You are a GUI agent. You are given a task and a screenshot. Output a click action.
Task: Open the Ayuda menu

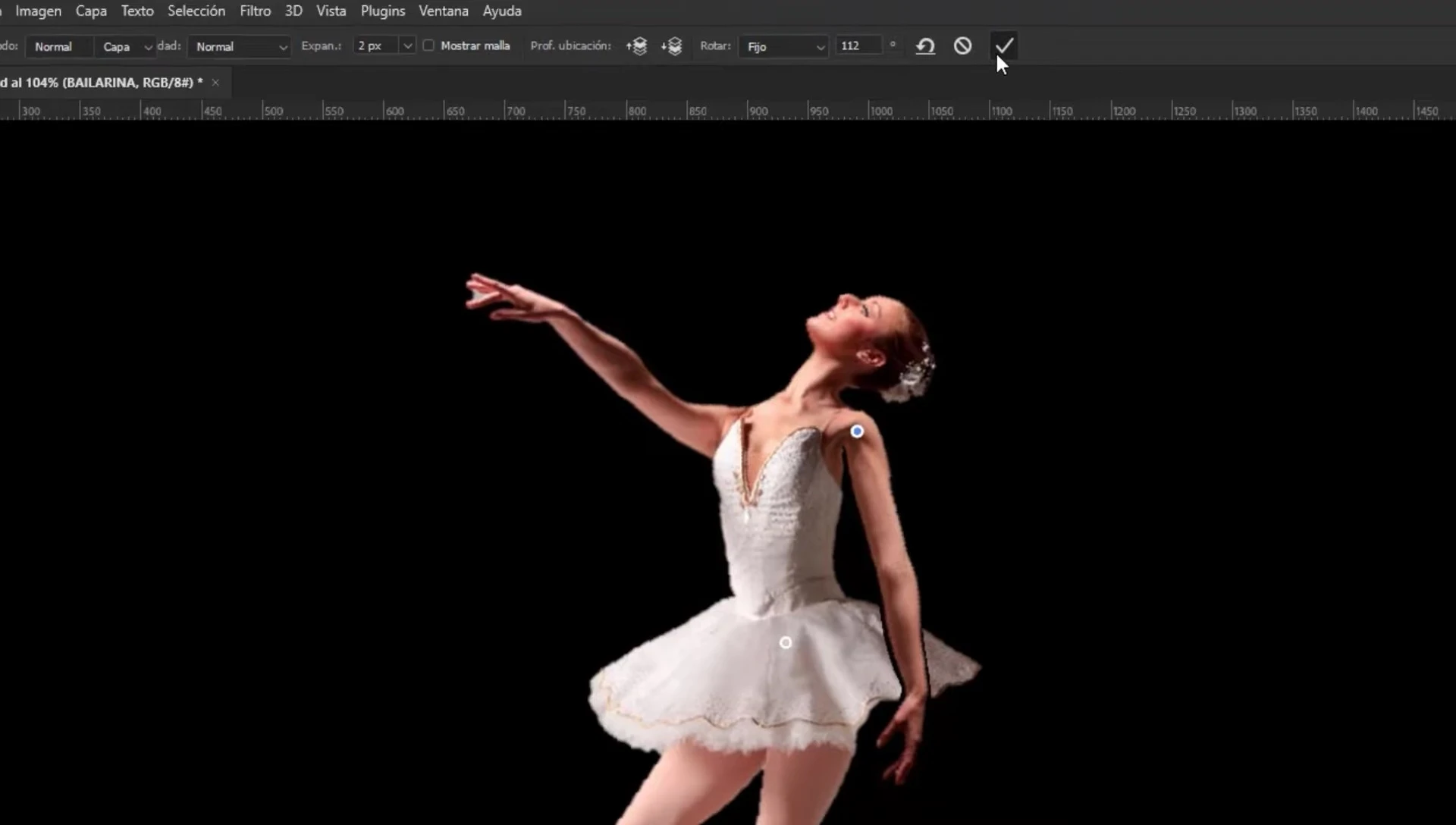pyautogui.click(x=502, y=11)
